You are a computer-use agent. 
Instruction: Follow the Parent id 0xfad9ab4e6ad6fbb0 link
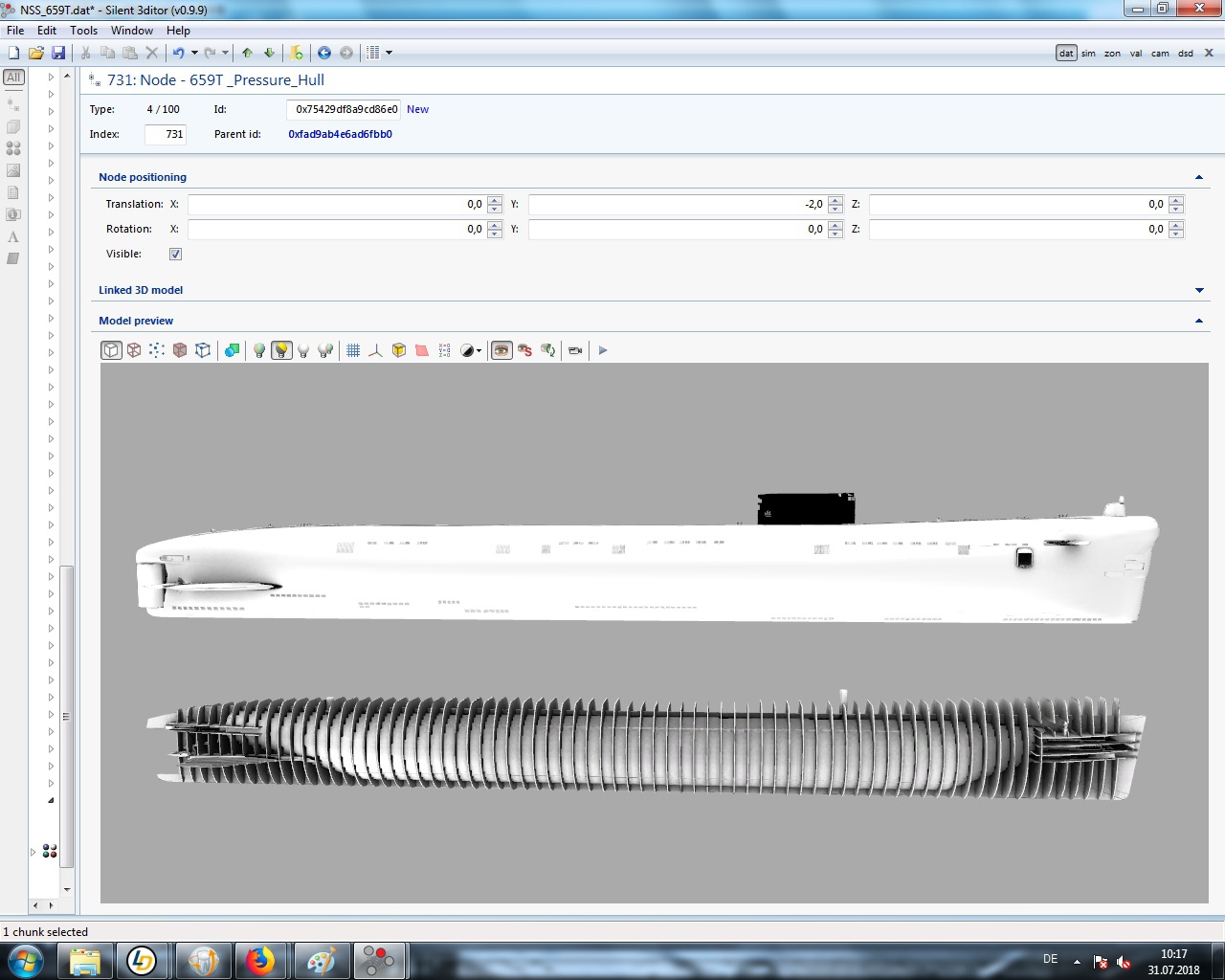[x=340, y=134]
